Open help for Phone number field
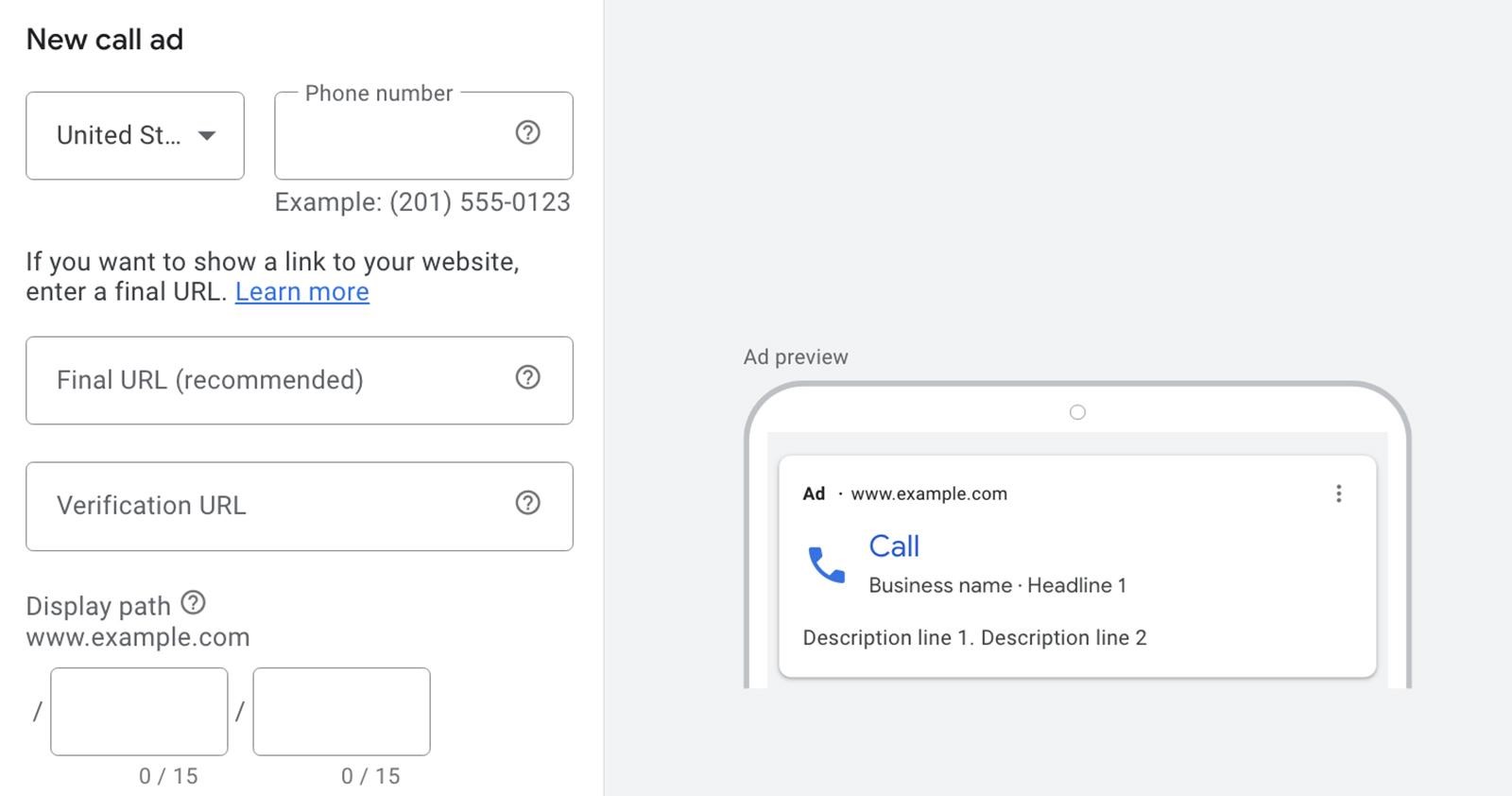 click(x=527, y=132)
